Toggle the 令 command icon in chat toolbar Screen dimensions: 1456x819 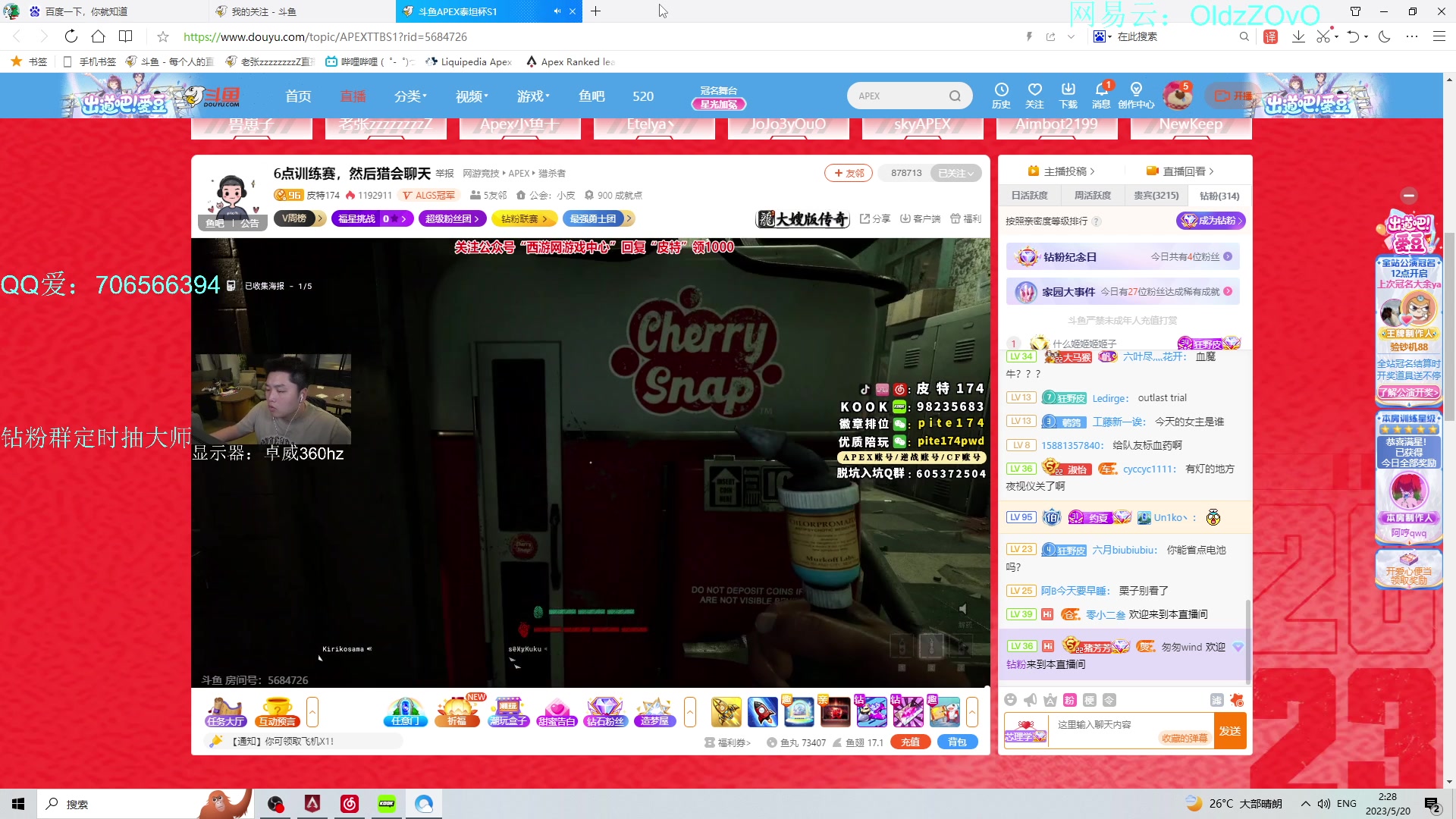click(x=1109, y=700)
